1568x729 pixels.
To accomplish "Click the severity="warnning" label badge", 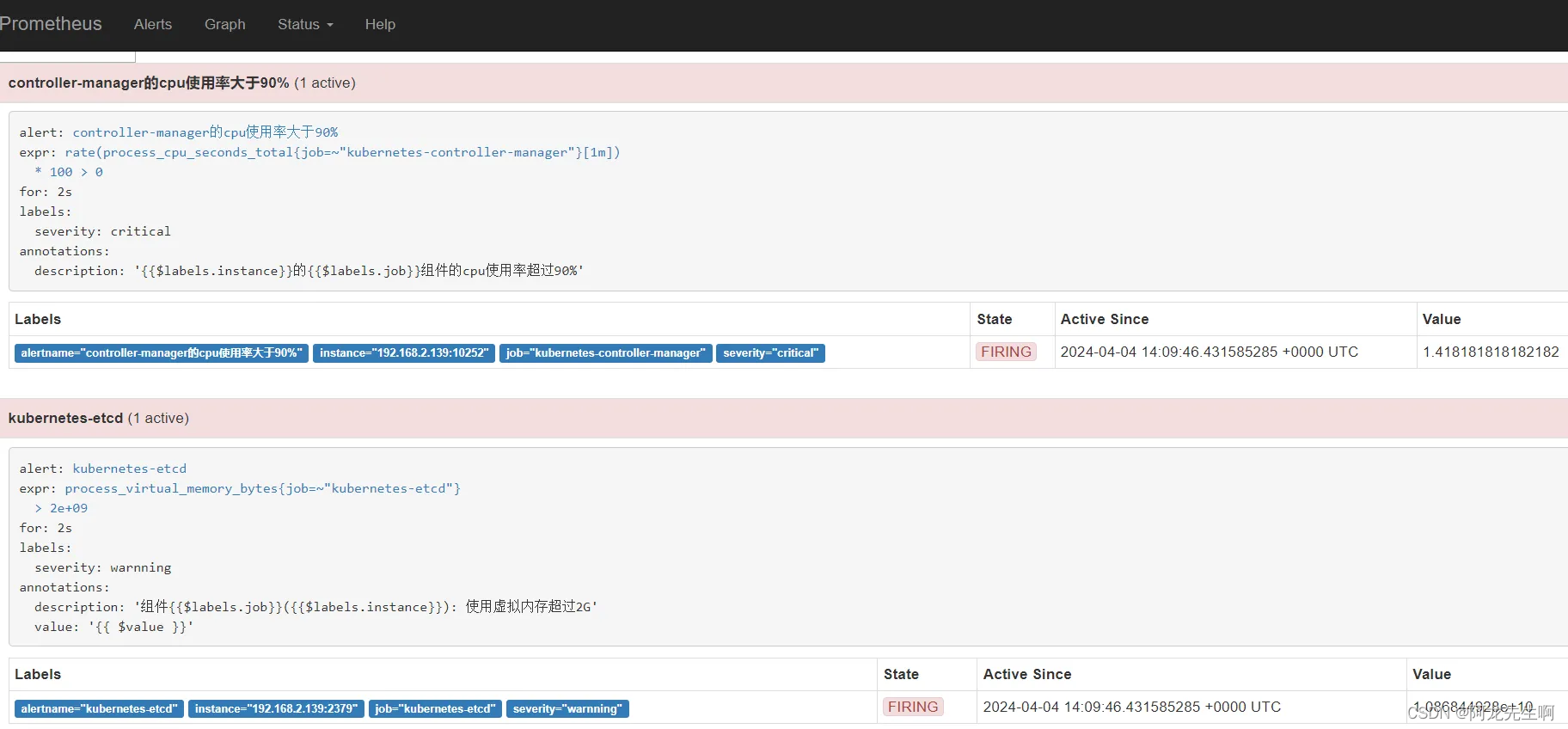I will [x=567, y=708].
